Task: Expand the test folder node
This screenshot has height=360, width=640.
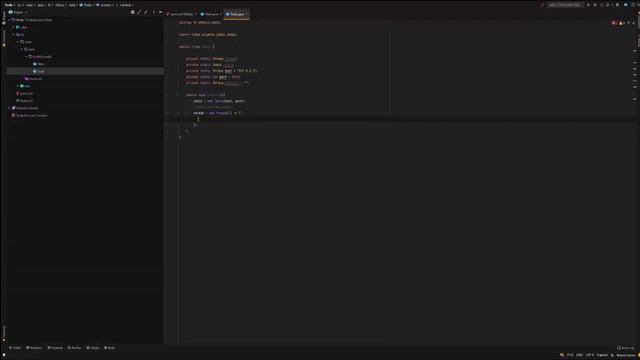Action: [18, 86]
